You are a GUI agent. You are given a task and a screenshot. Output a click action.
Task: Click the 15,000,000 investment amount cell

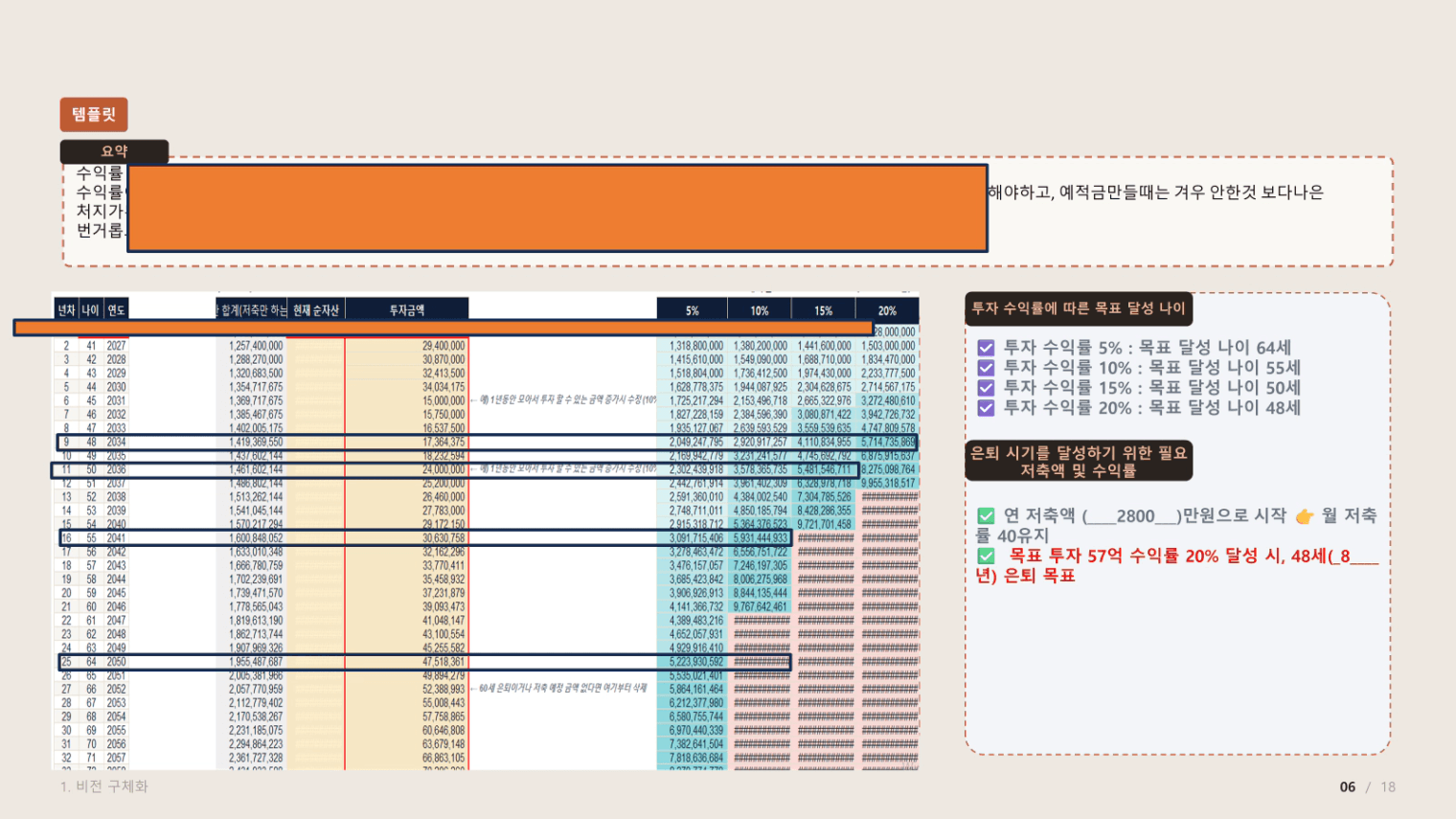(444, 401)
